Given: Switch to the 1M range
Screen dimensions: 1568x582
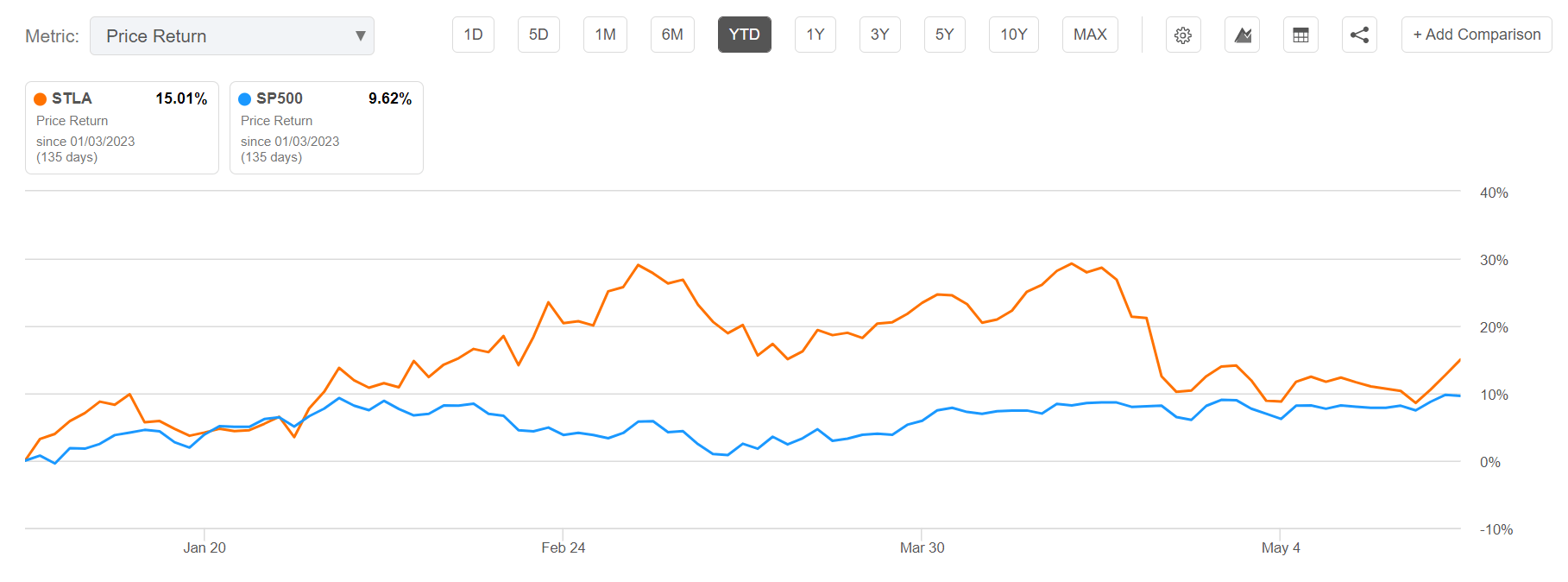Looking at the screenshot, I should coord(605,35).
